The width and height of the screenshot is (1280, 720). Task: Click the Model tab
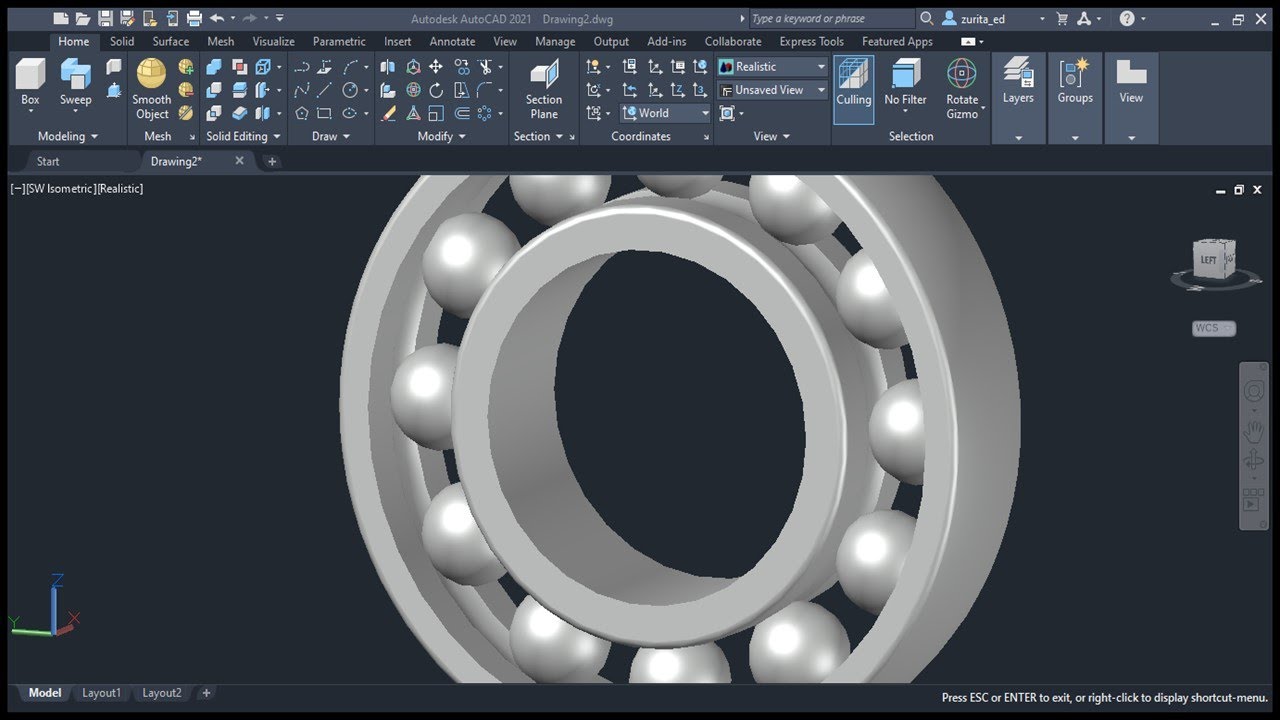[45, 693]
